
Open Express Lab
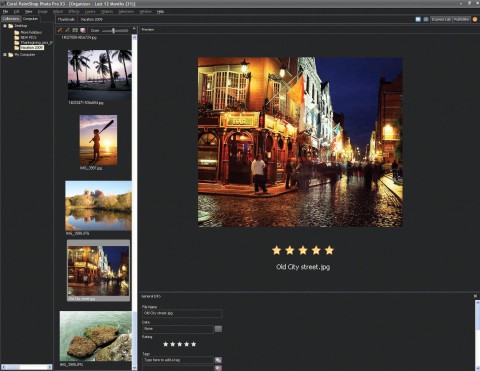click(x=441, y=19)
